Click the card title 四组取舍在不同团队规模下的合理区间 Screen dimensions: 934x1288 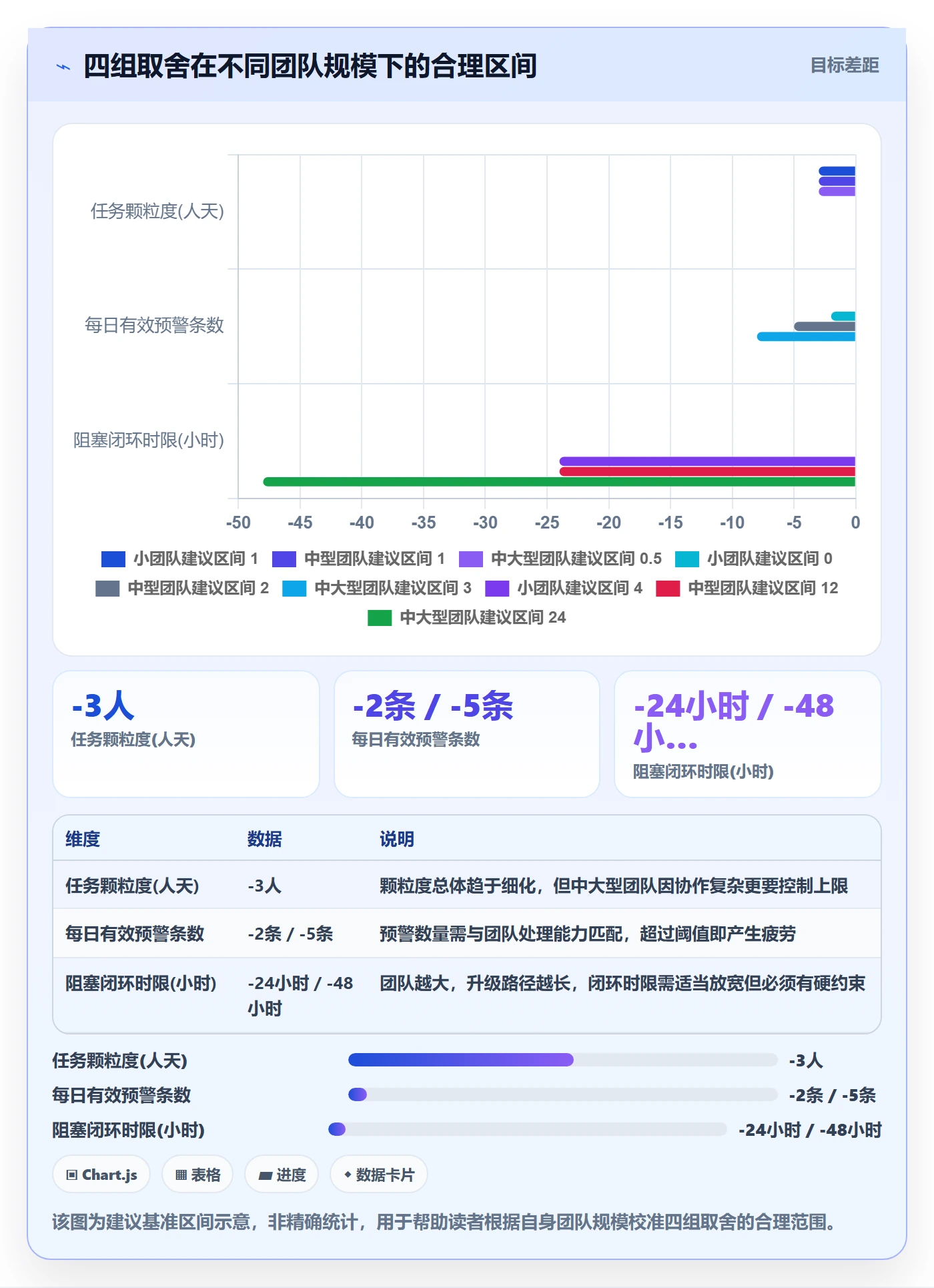click(310, 66)
